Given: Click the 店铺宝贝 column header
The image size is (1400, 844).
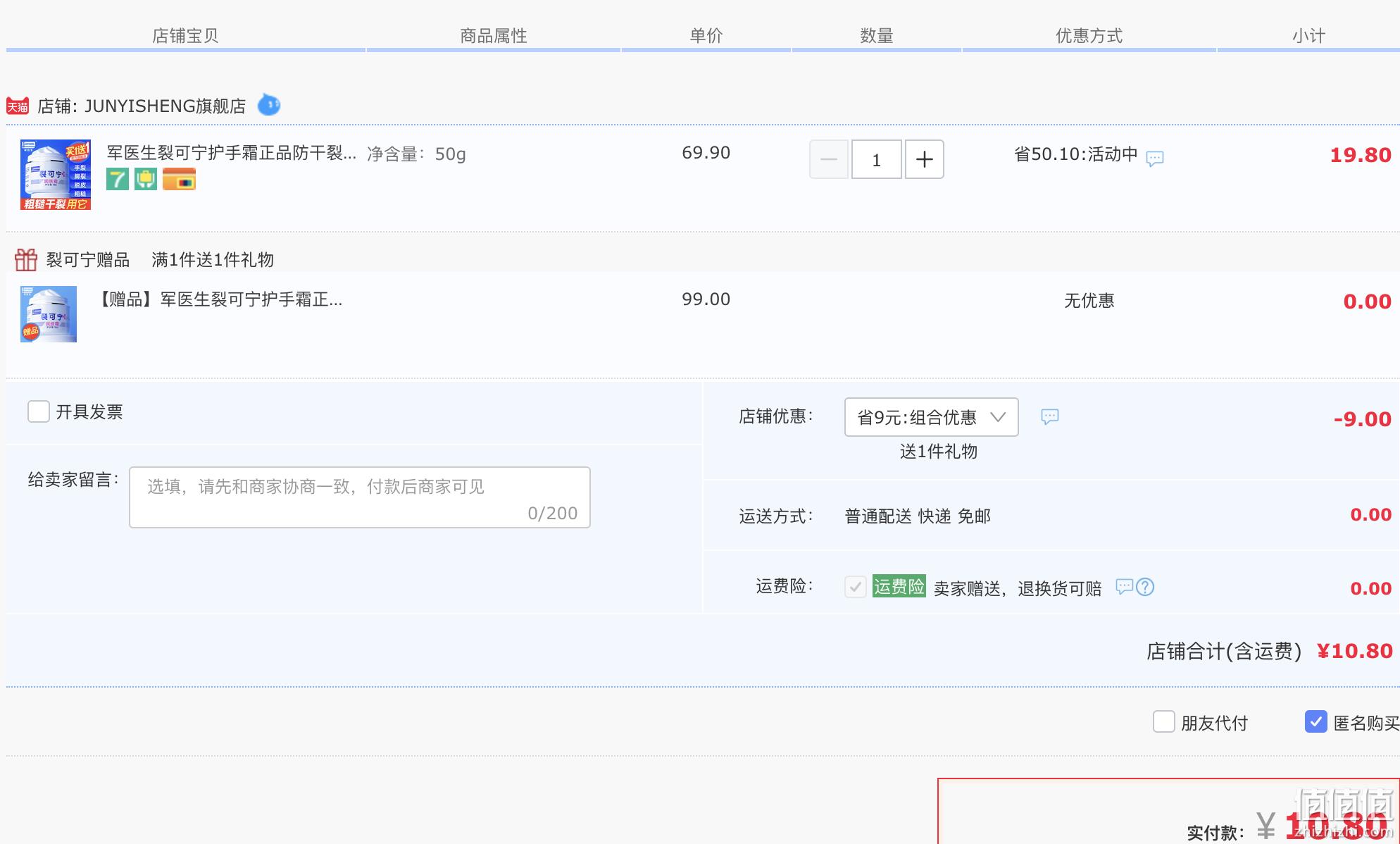Looking at the screenshot, I should coord(185,36).
